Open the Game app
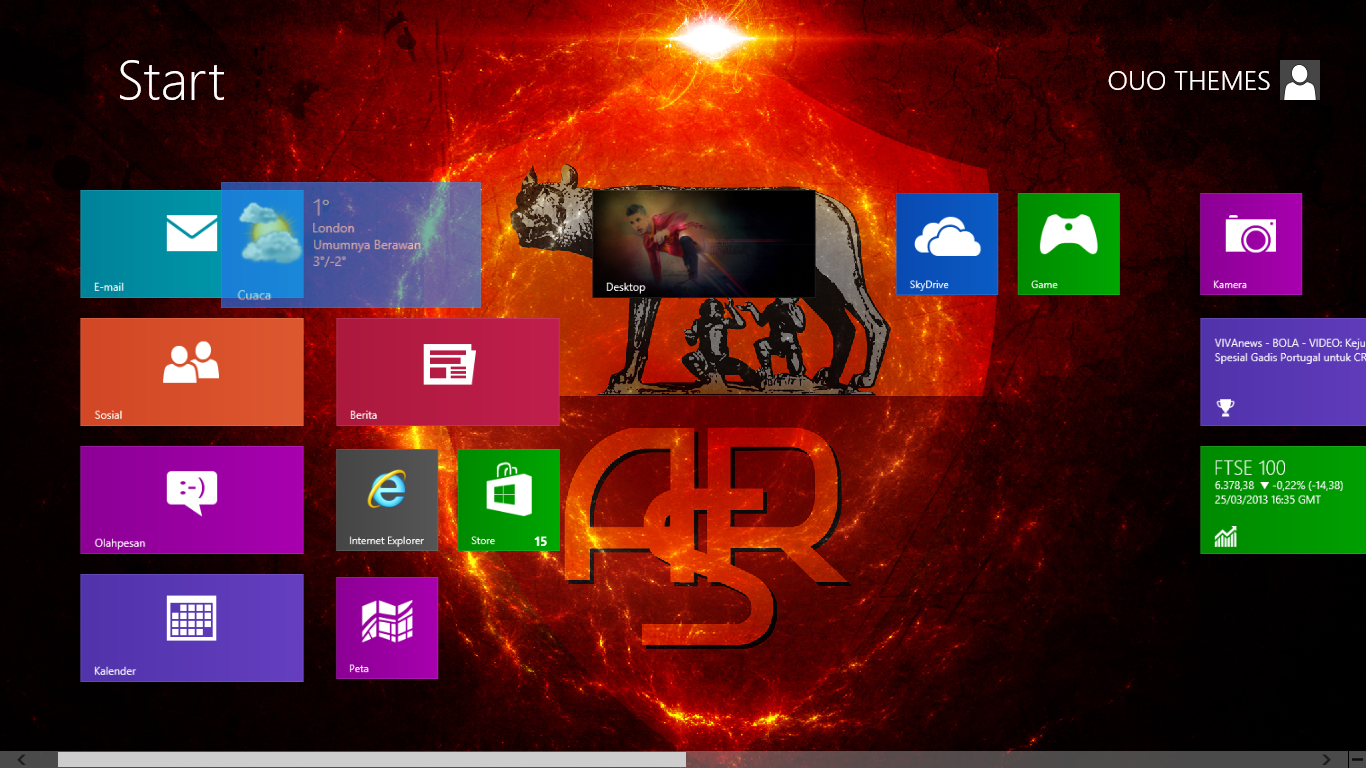 tap(1068, 243)
